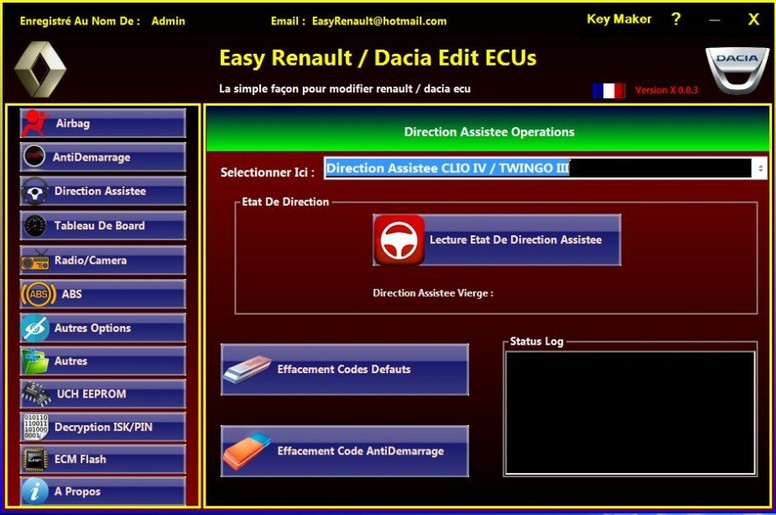
Task: Click Effacement Code AntiDemarrage button
Action: point(344,451)
